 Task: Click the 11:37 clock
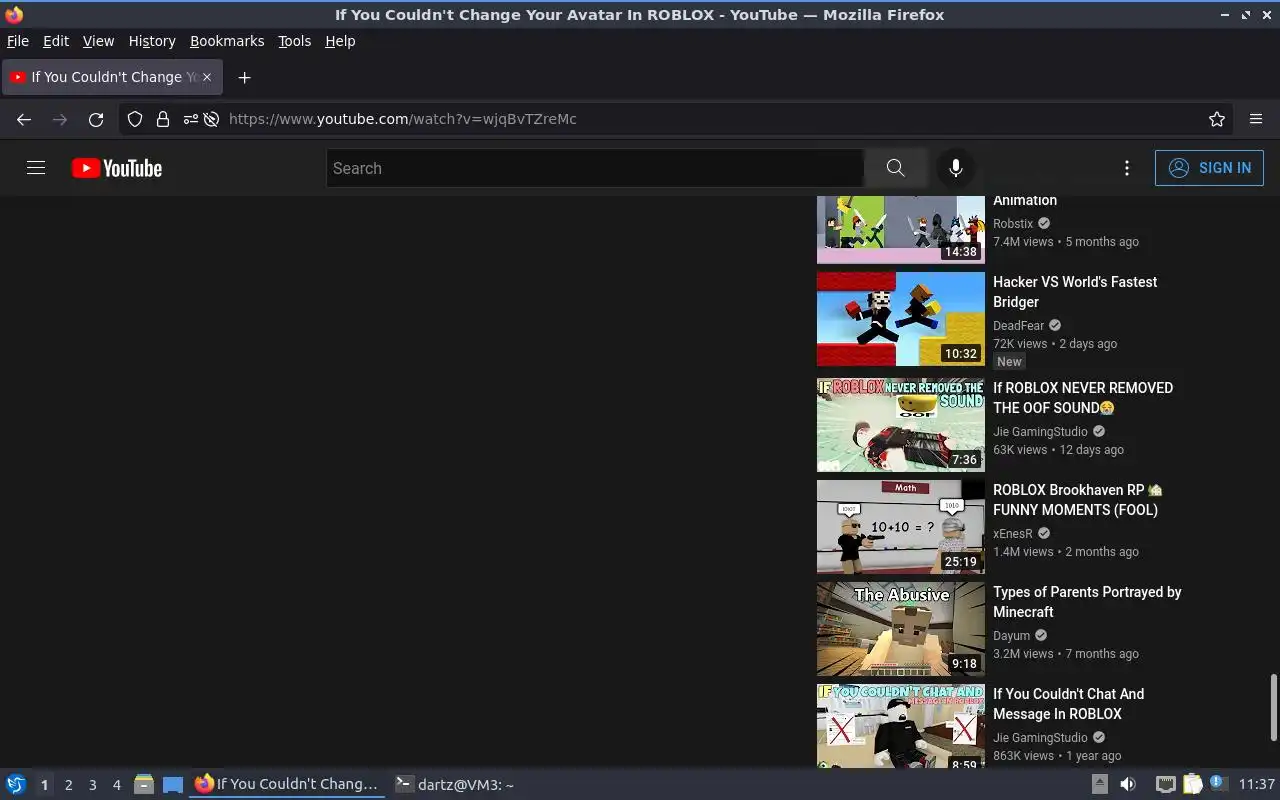(x=1256, y=785)
